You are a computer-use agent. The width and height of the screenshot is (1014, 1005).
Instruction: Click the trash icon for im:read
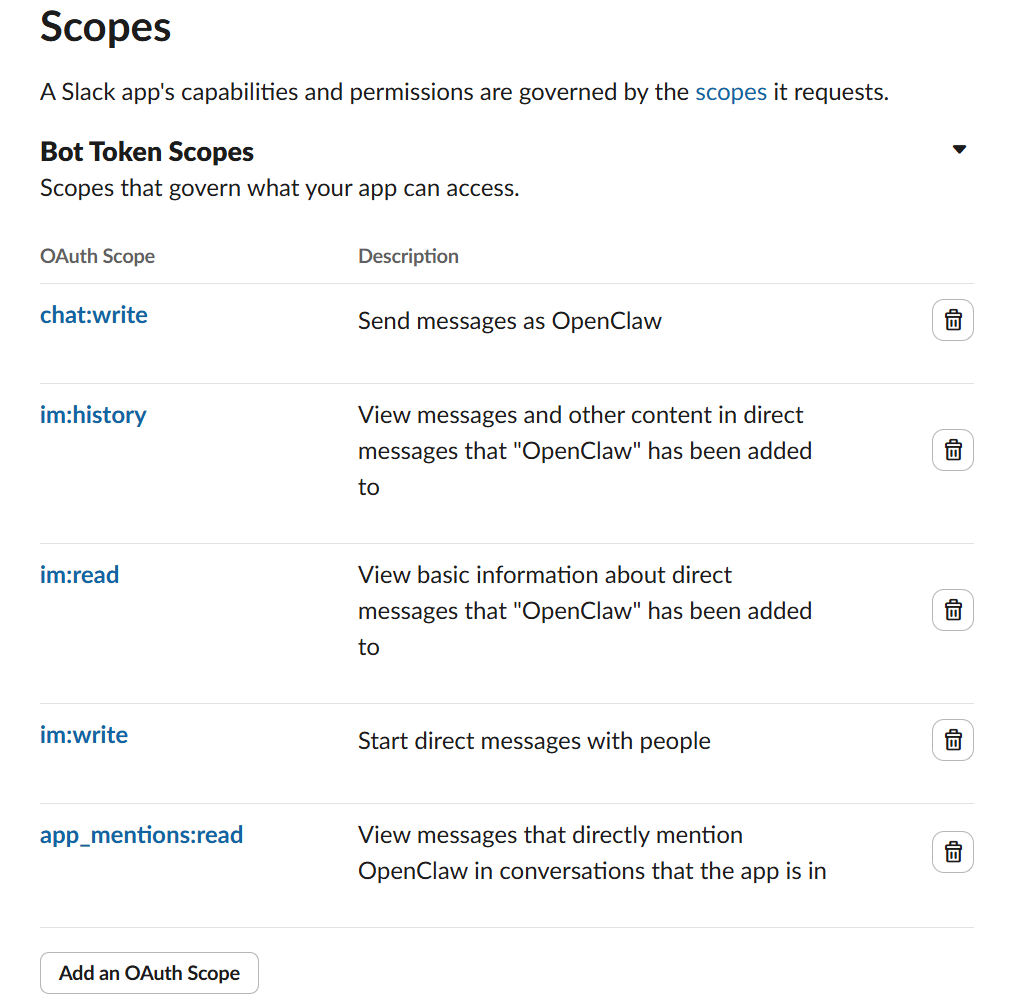coord(952,610)
